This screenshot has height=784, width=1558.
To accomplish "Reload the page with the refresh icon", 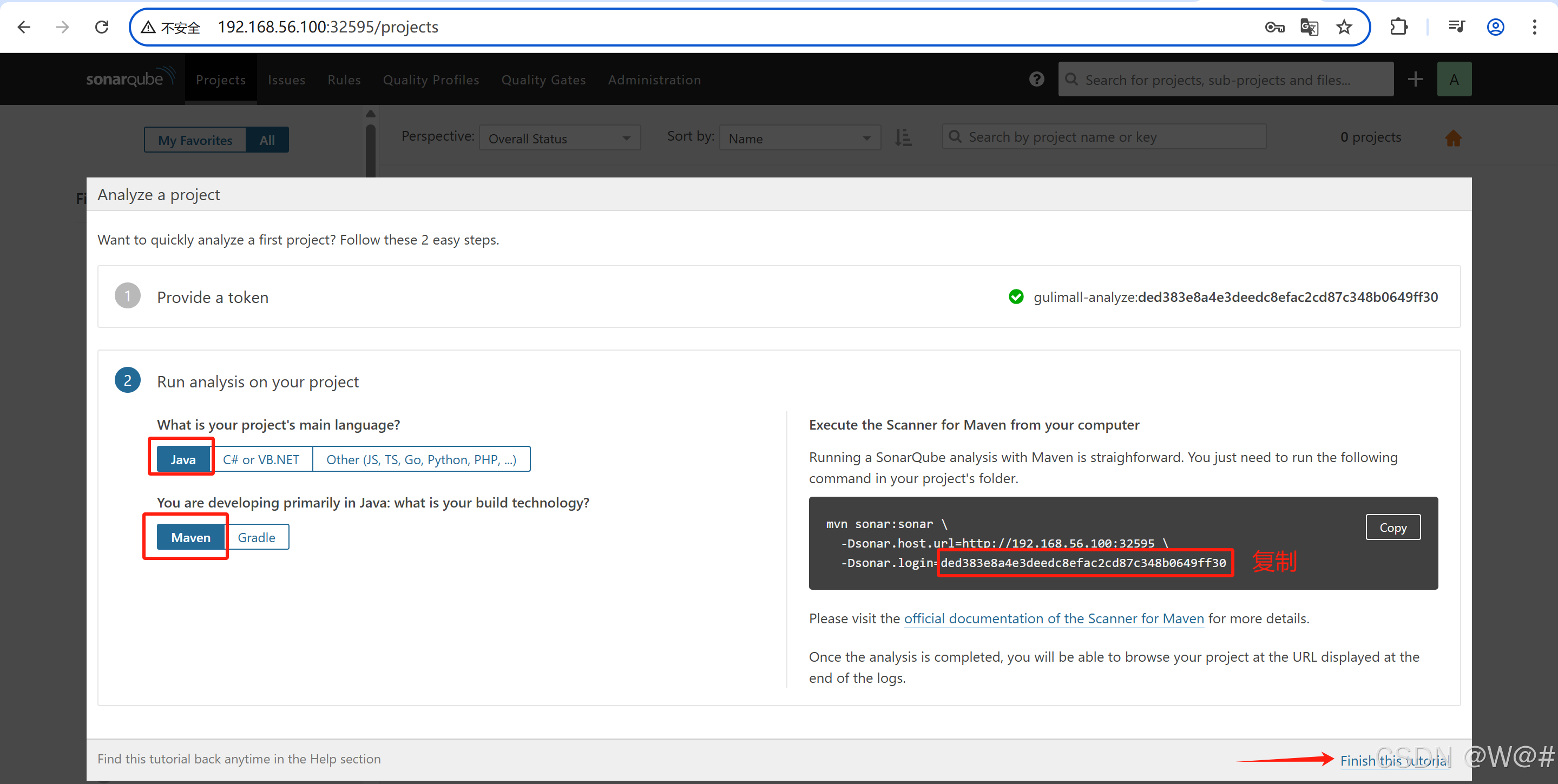I will [x=102, y=27].
